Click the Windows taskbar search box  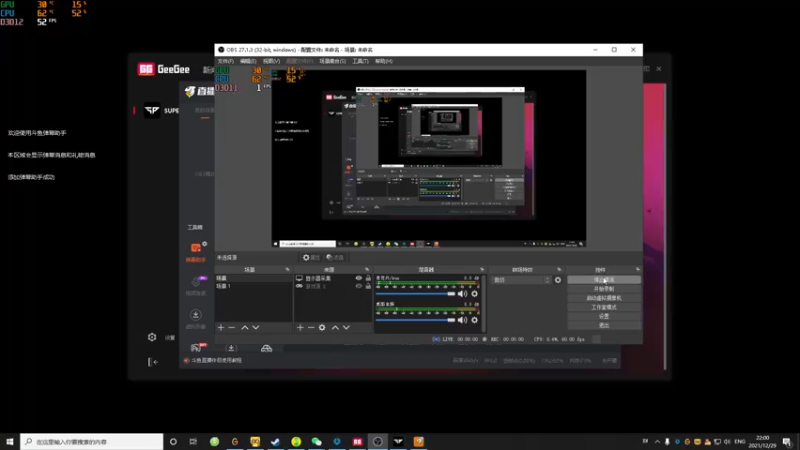point(92,442)
